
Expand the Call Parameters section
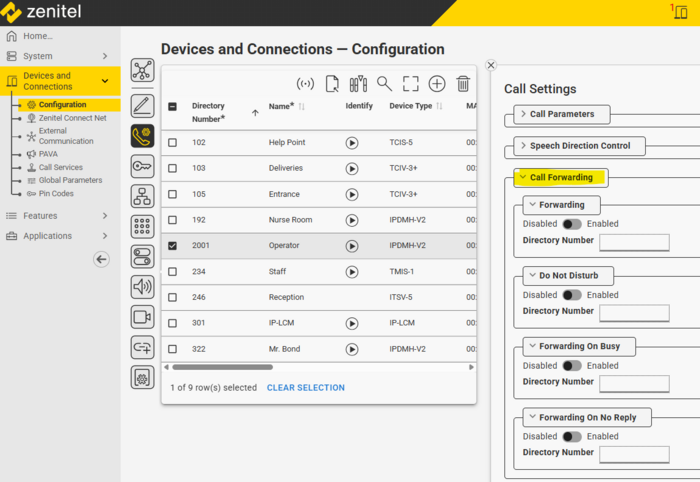point(561,114)
